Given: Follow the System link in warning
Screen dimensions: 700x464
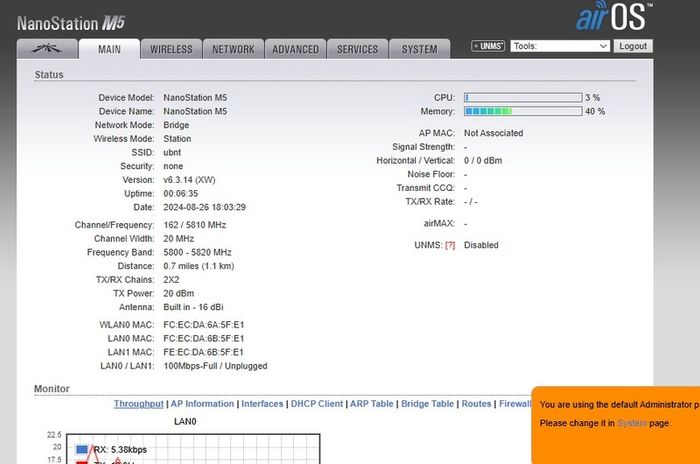Looking at the screenshot, I should click(x=632, y=423).
